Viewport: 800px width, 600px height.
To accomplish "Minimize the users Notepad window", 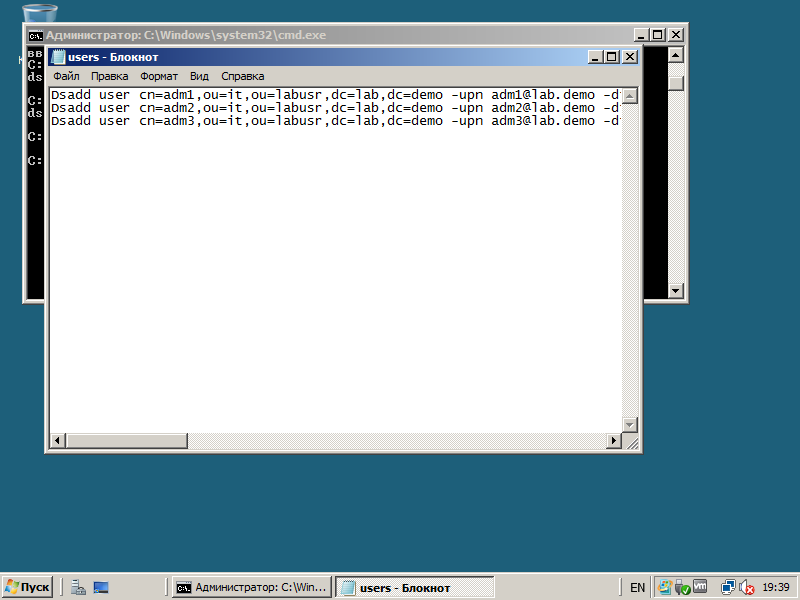I will click(595, 57).
